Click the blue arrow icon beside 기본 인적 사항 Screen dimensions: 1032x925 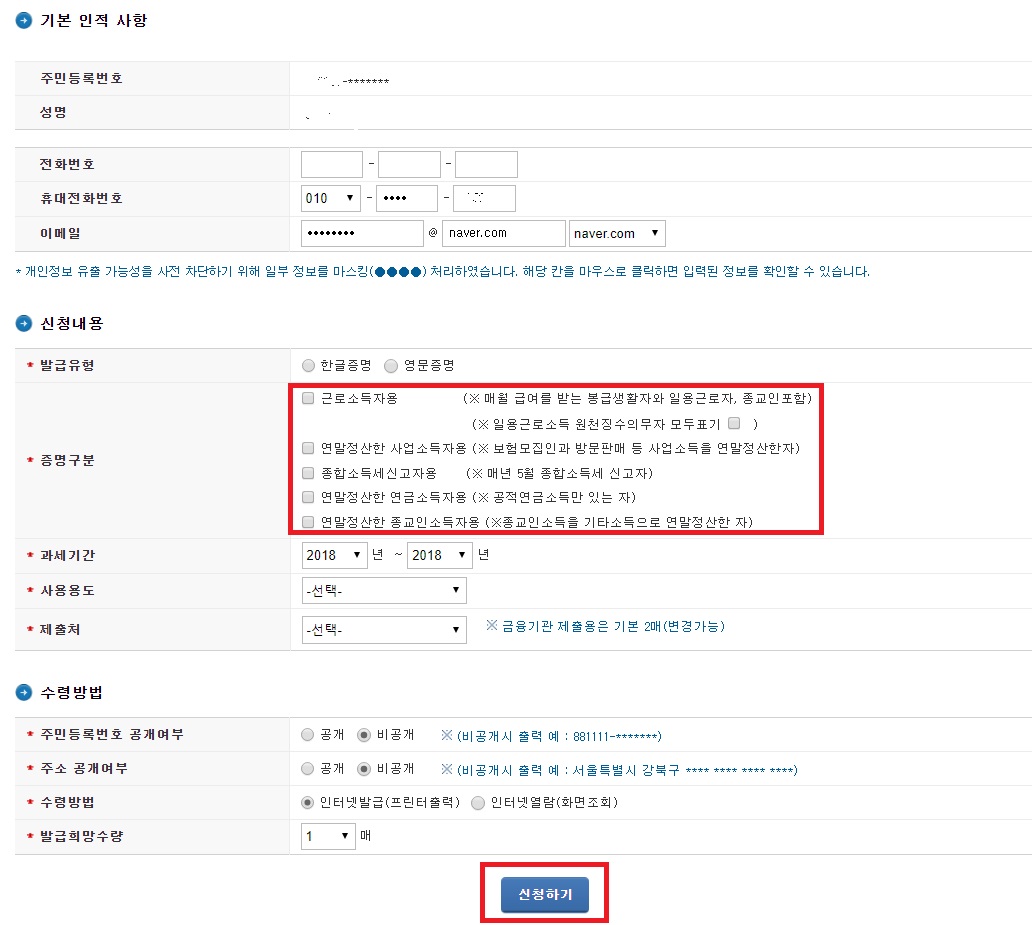(x=24, y=21)
